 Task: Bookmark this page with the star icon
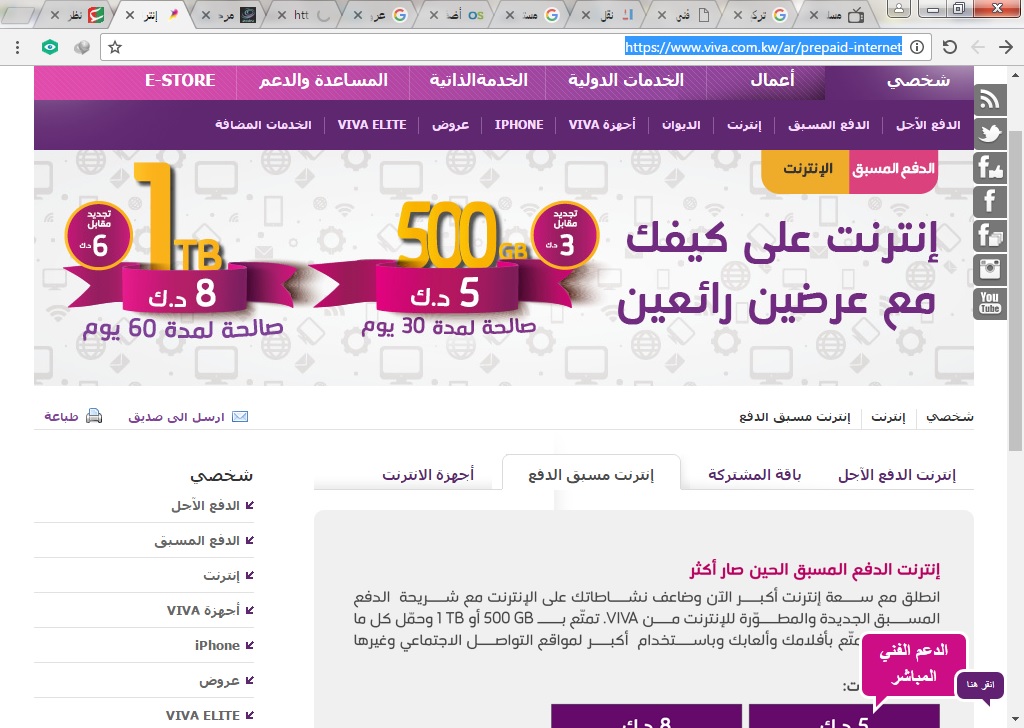click(115, 47)
